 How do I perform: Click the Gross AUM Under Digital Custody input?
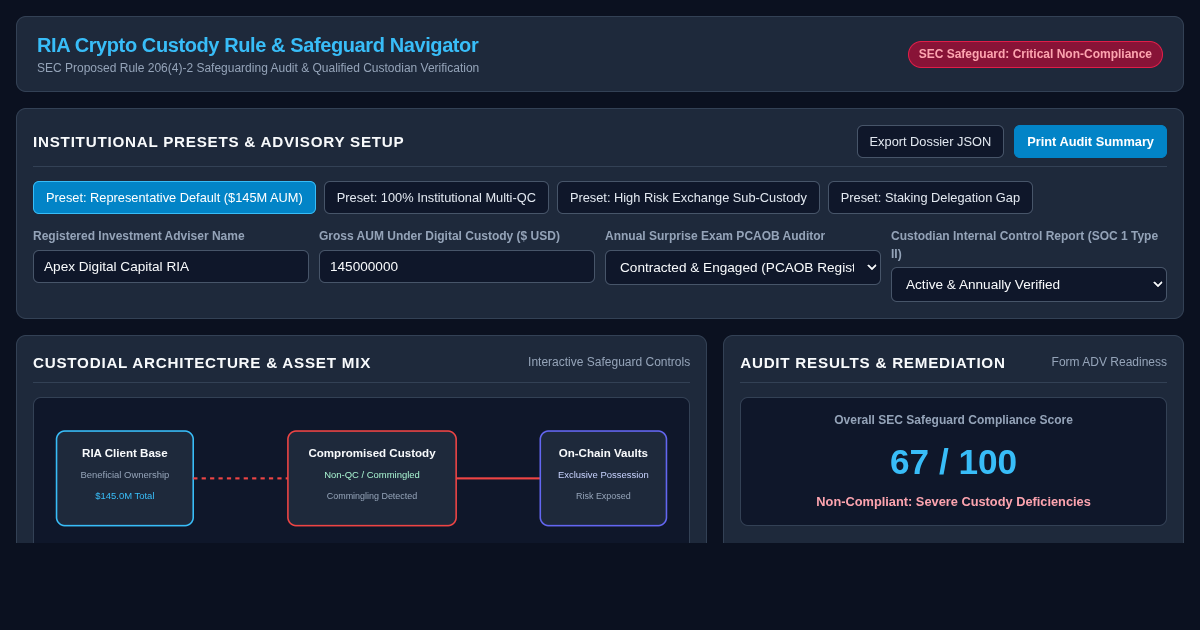tap(457, 266)
